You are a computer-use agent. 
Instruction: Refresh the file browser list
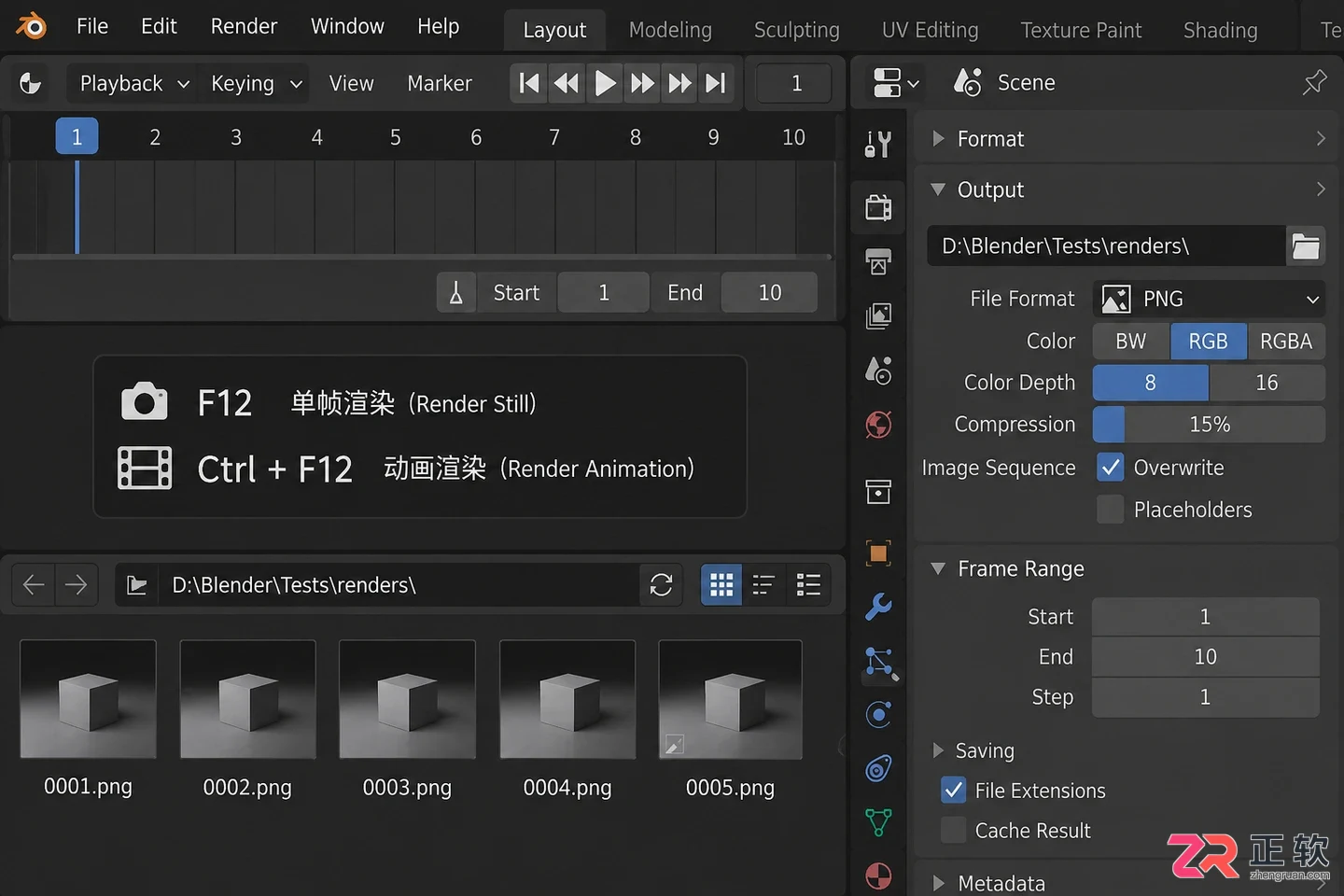tap(662, 585)
